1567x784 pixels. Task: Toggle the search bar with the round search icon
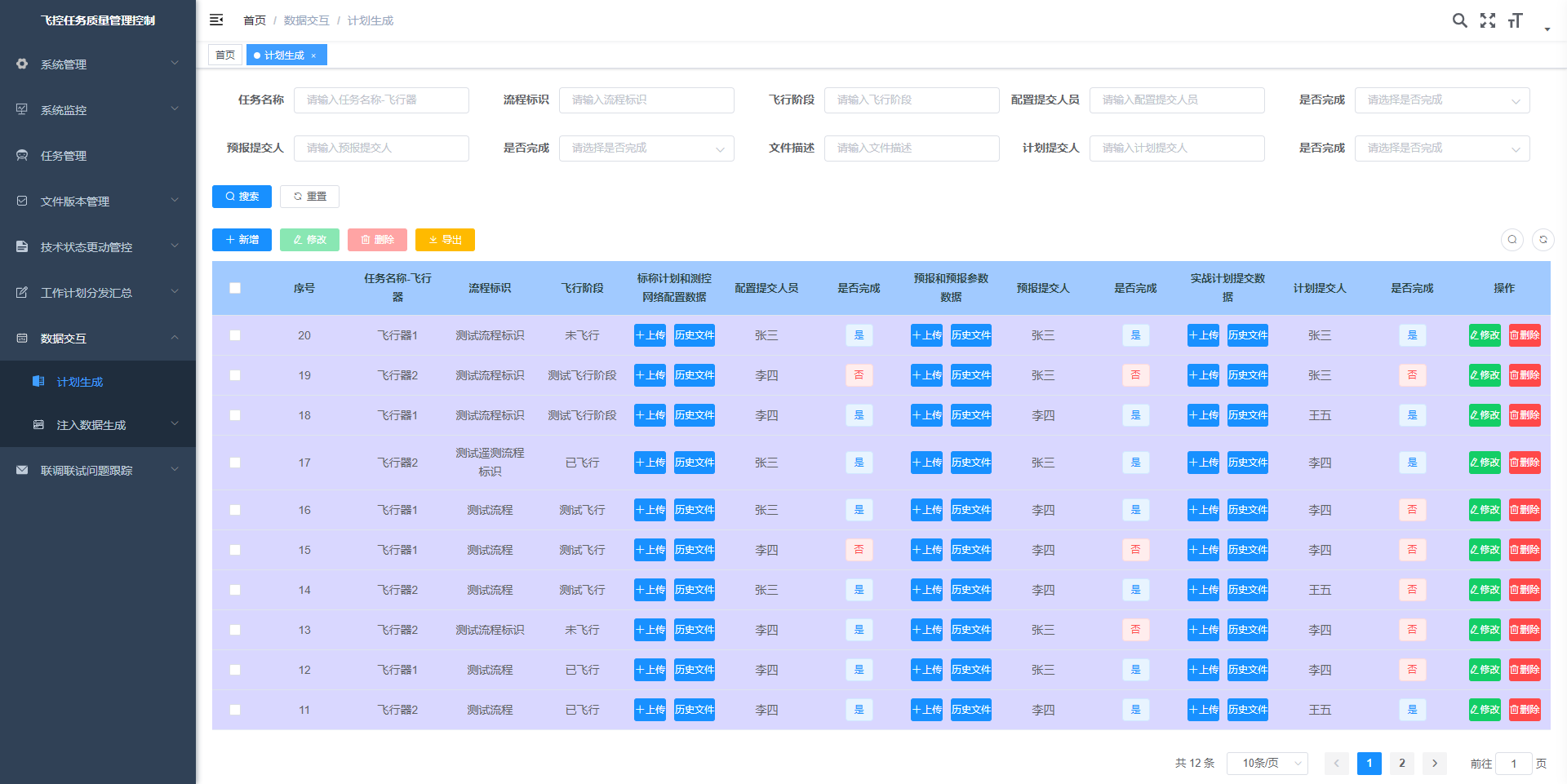[x=1512, y=240]
